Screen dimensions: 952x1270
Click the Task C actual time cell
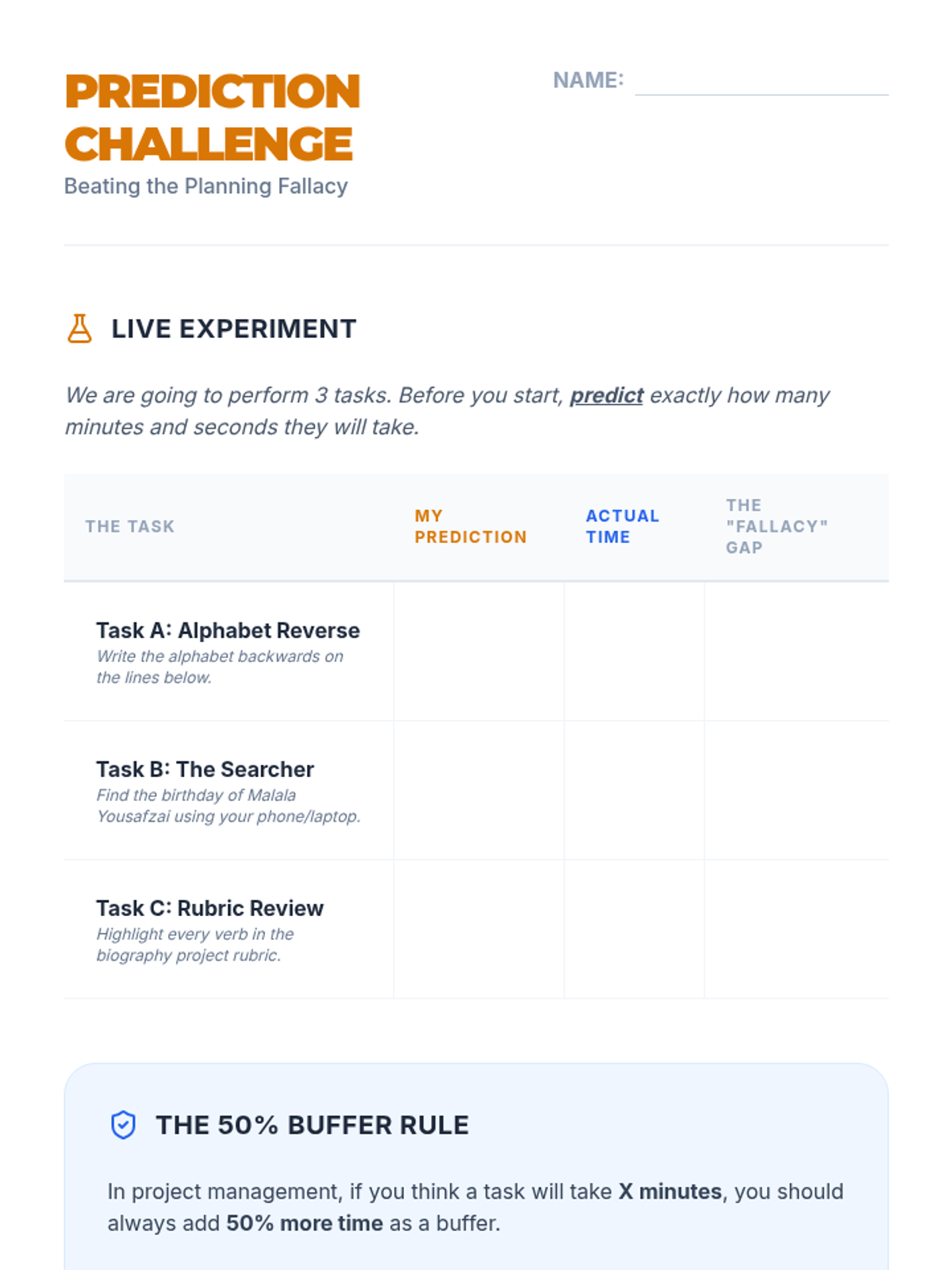634,929
